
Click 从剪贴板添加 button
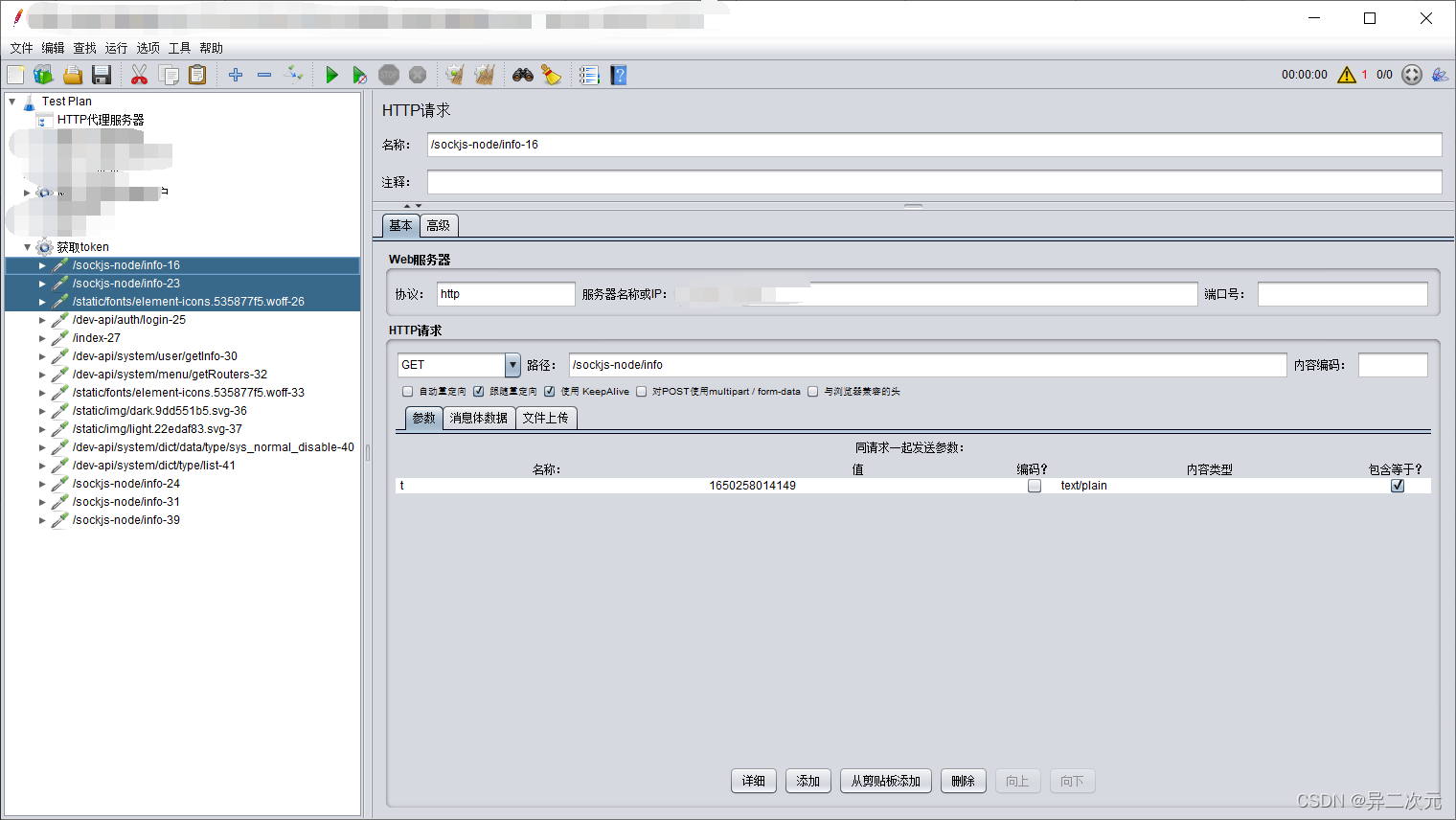coord(886,781)
